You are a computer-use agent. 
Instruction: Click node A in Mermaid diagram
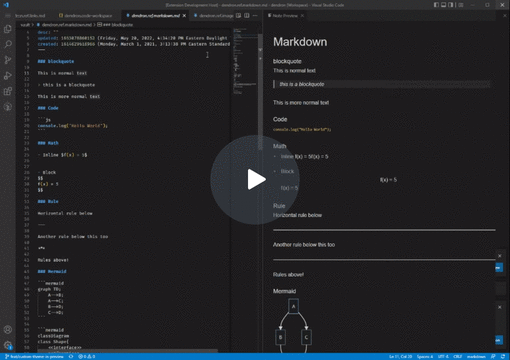coord(293,306)
